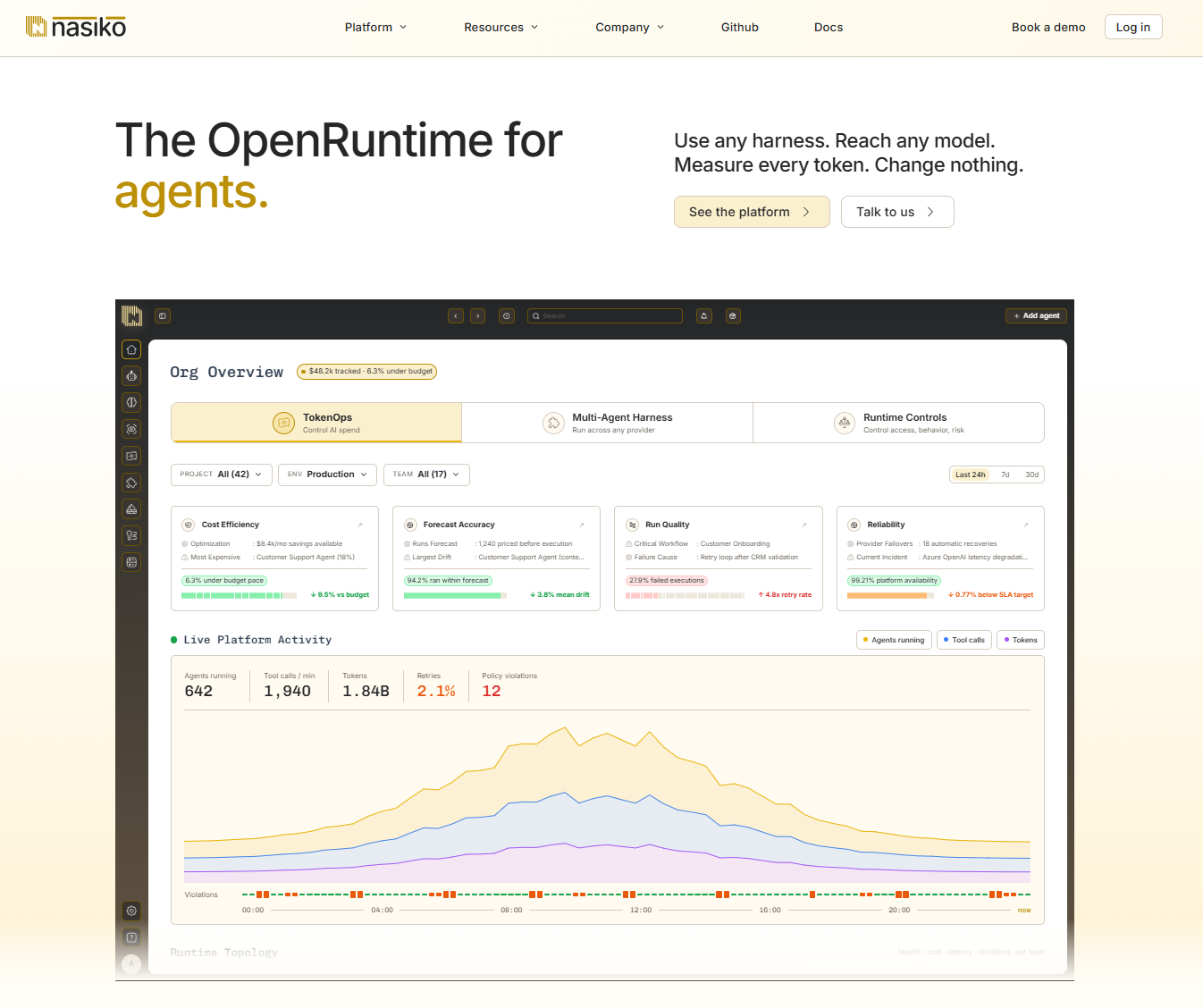Toggle the Tool calls chart series

964,640
